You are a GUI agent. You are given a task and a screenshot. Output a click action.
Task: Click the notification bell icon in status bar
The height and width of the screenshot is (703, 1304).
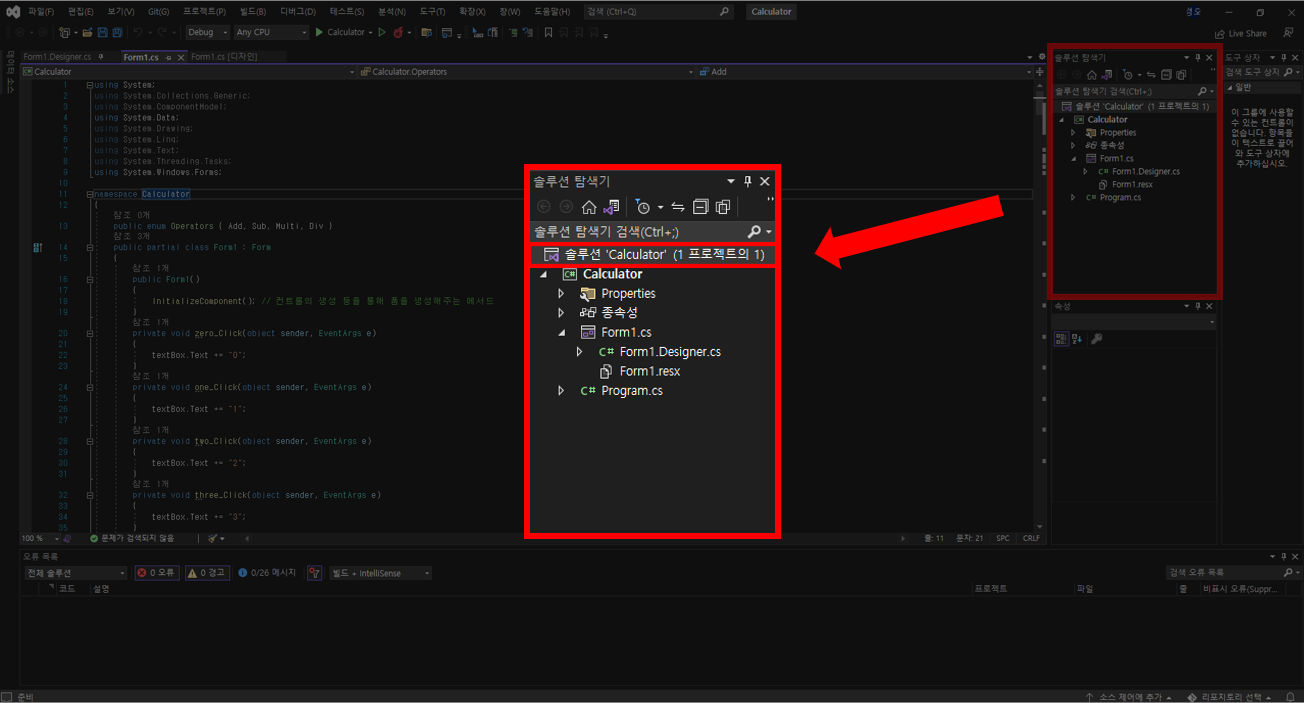pyautogui.click(x=1290, y=696)
